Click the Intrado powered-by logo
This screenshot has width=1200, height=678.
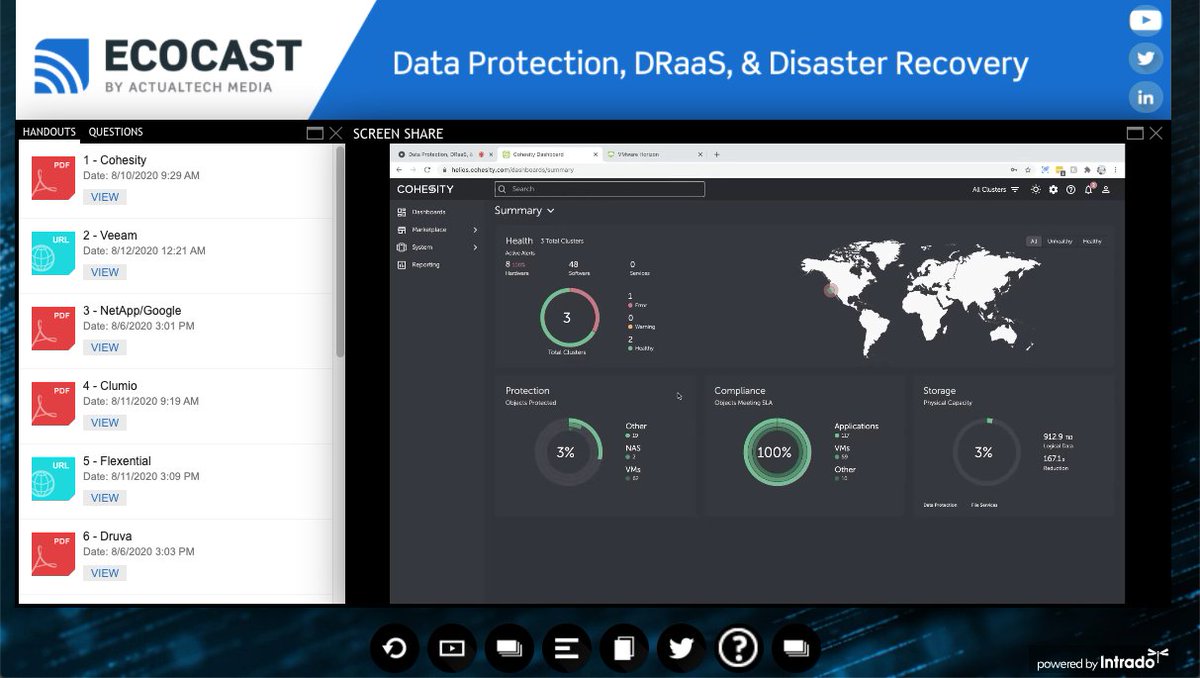[1102, 661]
